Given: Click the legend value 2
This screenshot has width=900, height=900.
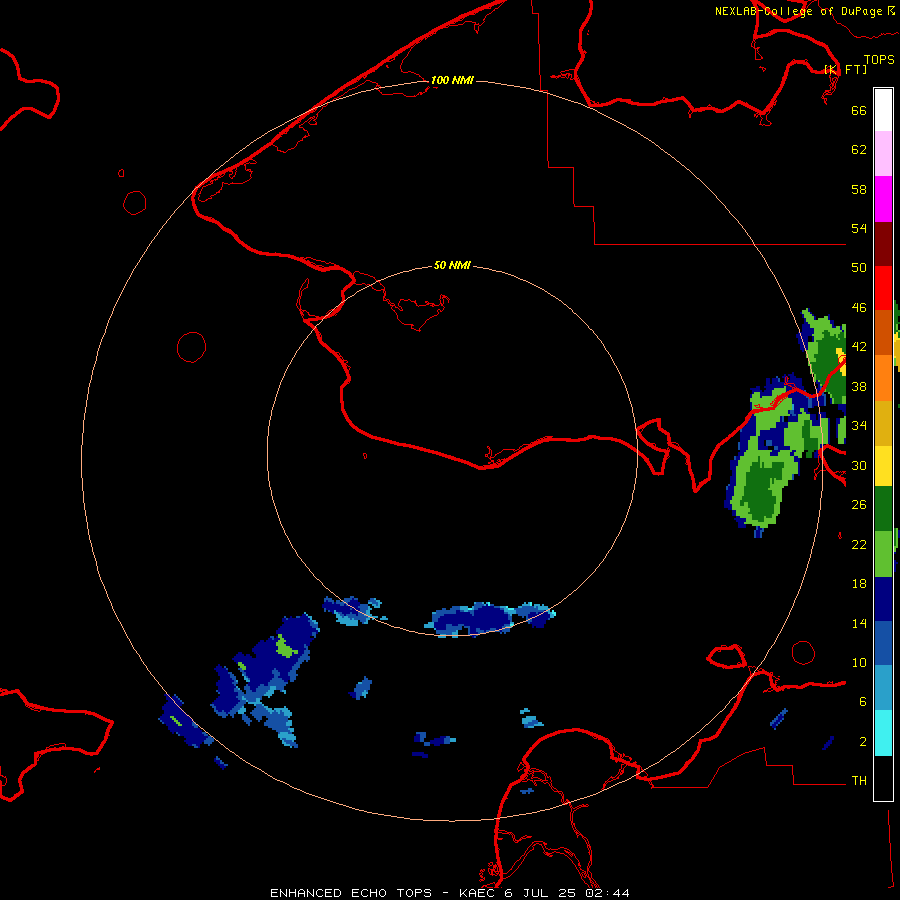Looking at the screenshot, I should 863,742.
